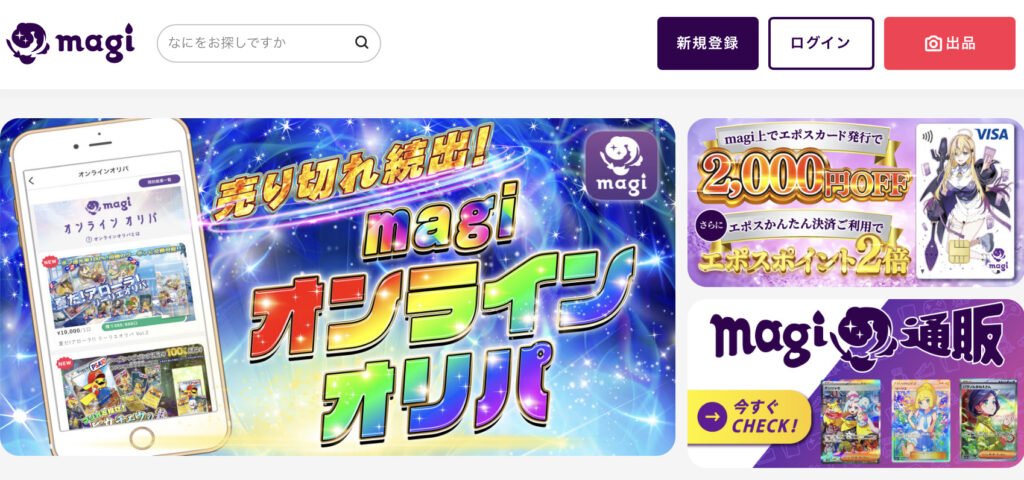
Task: Click the rightmost dark-haired card thumbnail
Action: click(989, 421)
